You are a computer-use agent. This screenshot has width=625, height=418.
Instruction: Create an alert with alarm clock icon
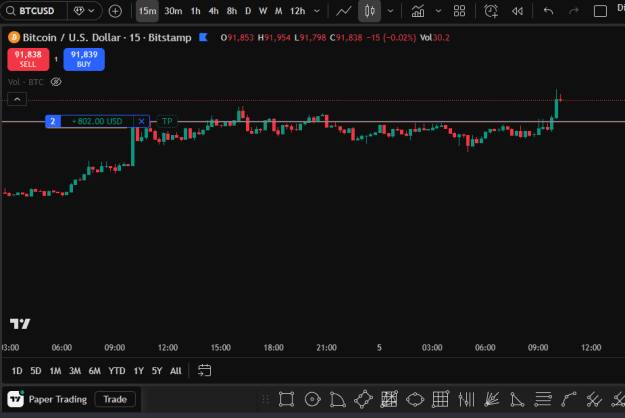[x=491, y=11]
